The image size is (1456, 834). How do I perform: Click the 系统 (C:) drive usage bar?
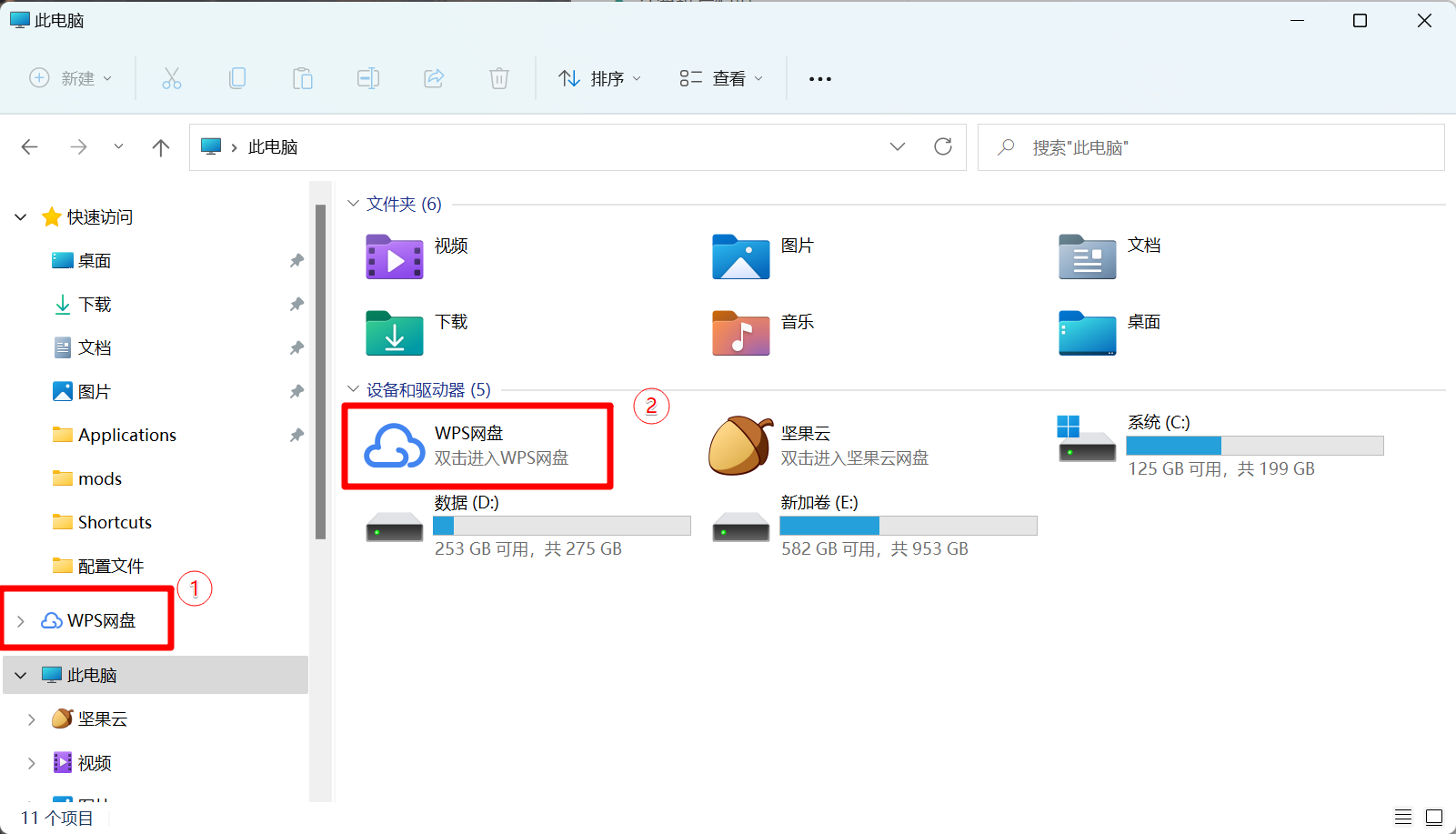click(1254, 446)
